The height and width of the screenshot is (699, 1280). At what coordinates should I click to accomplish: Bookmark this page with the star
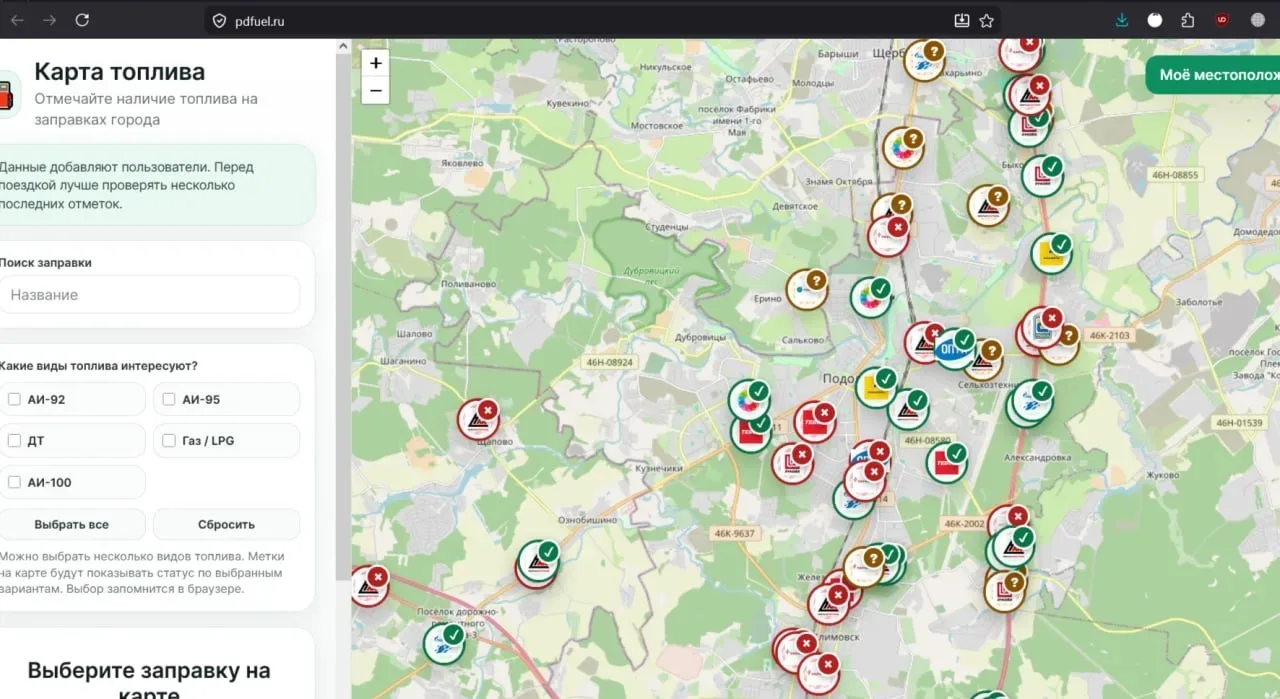point(987,20)
